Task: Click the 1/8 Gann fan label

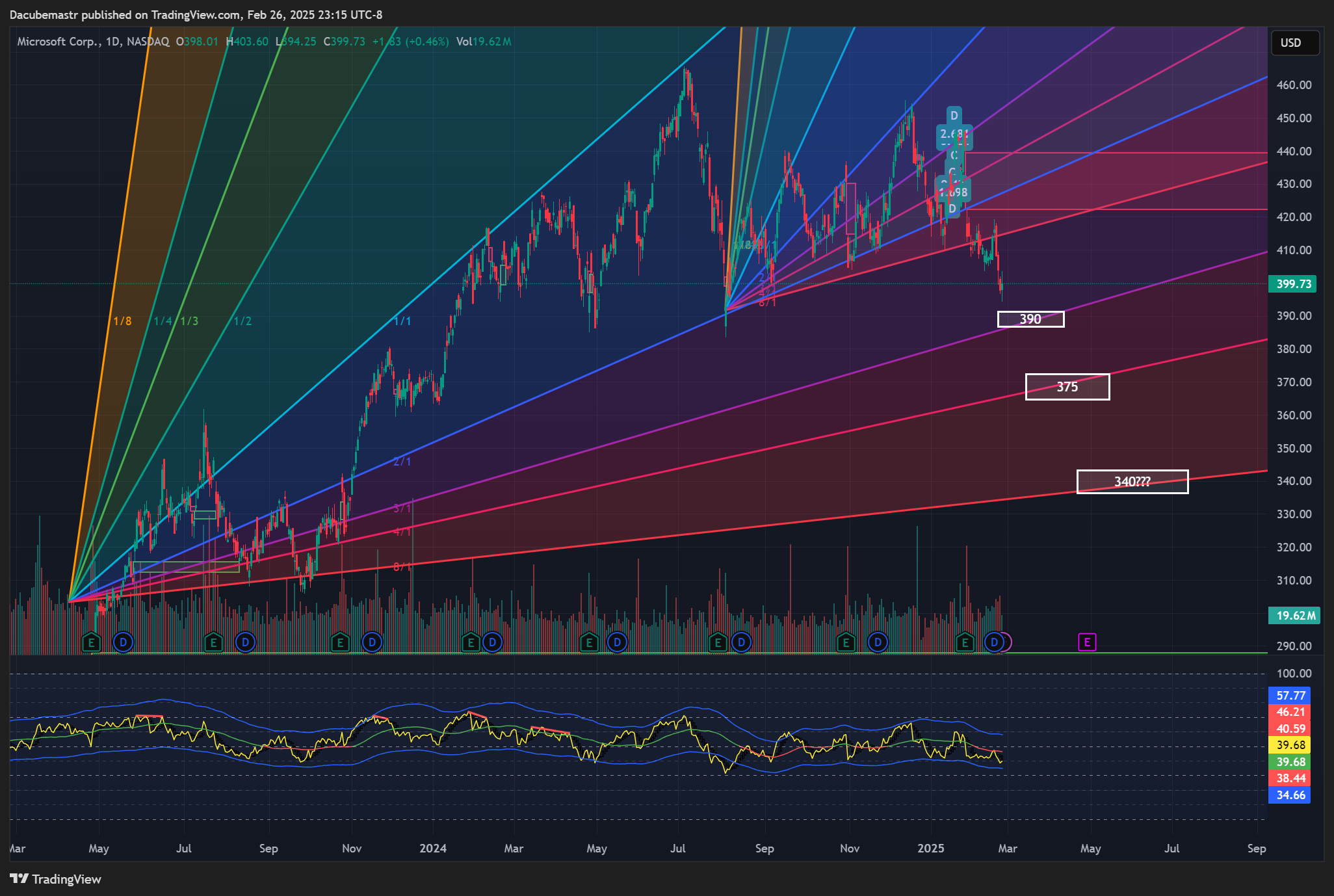Action: click(x=122, y=321)
